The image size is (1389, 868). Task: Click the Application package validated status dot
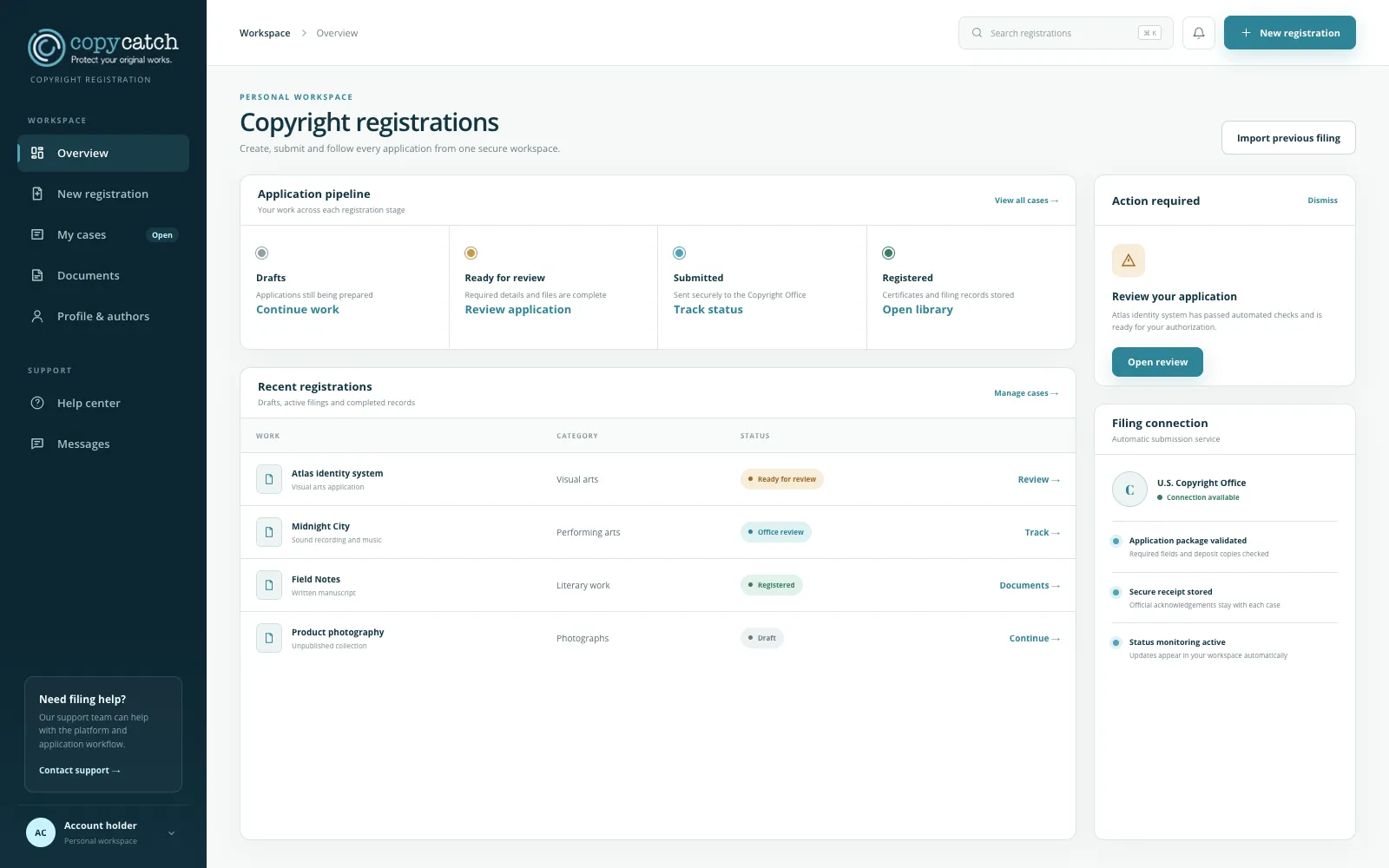(1116, 541)
